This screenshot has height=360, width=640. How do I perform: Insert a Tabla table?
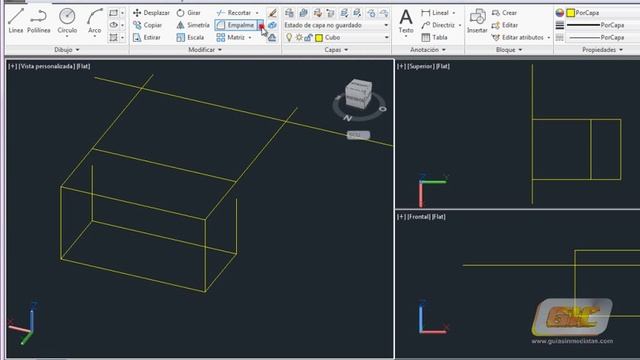pyautogui.click(x=434, y=38)
